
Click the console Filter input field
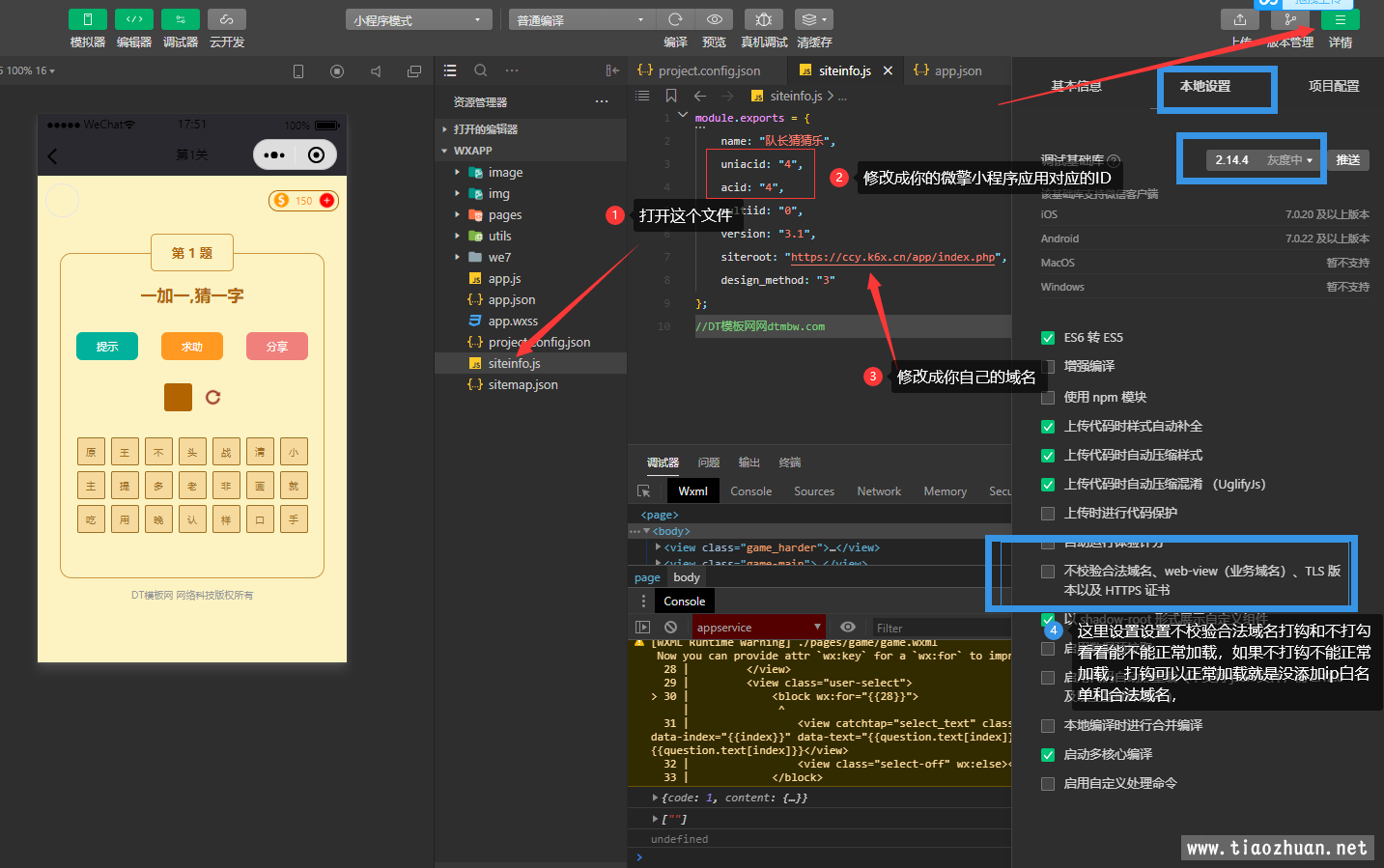click(940, 628)
